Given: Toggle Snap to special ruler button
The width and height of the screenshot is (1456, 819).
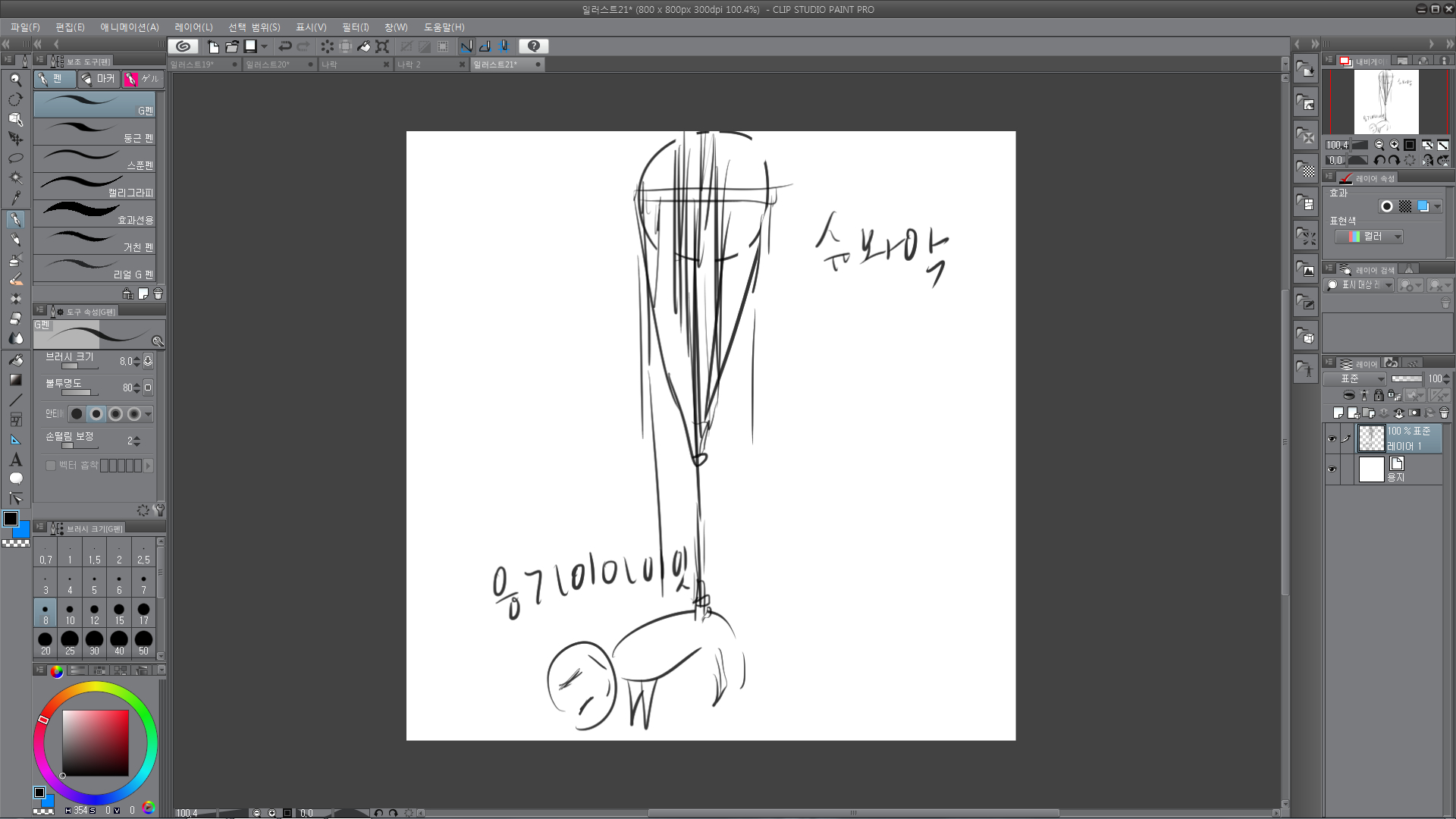Looking at the screenshot, I should pyautogui.click(x=485, y=46).
